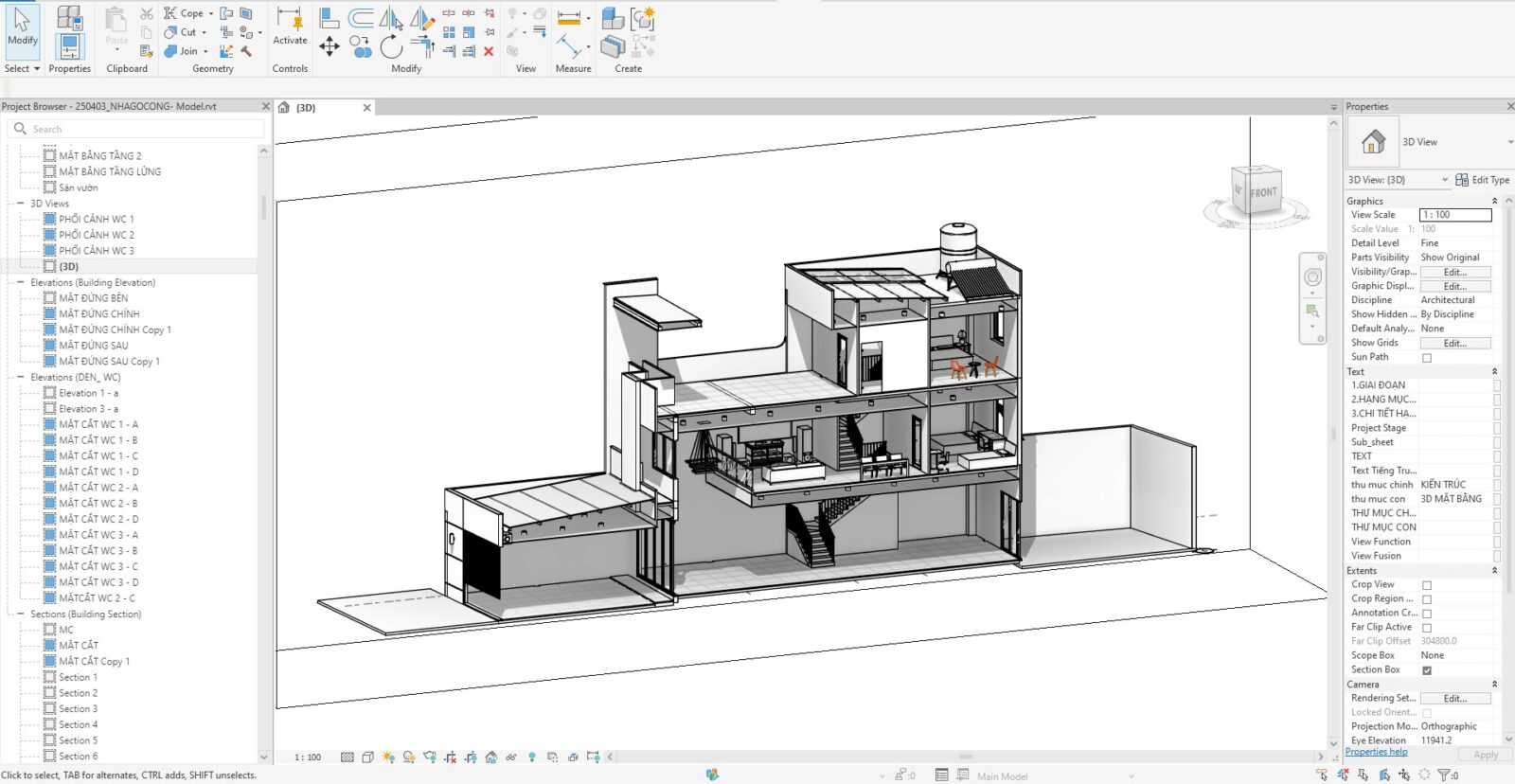Select the Move tool in Modify panel
The width and height of the screenshot is (1515, 784).
click(x=329, y=46)
